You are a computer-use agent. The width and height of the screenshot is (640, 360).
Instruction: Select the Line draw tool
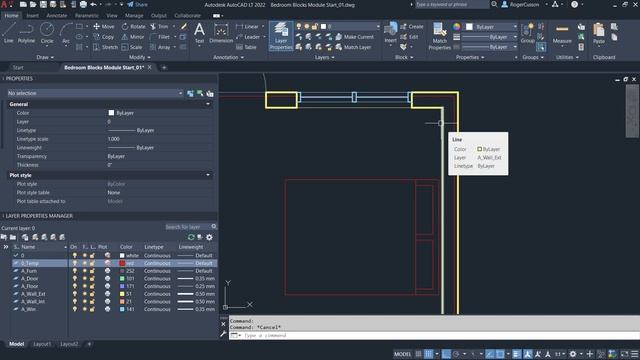[x=9, y=33]
